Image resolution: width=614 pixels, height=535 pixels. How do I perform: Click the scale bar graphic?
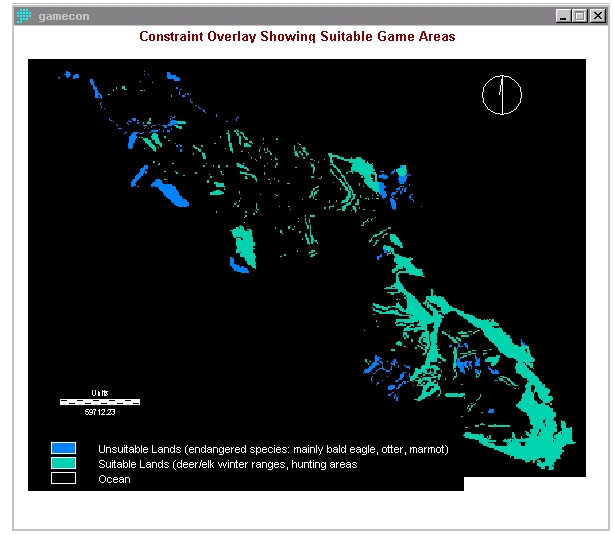(x=99, y=401)
